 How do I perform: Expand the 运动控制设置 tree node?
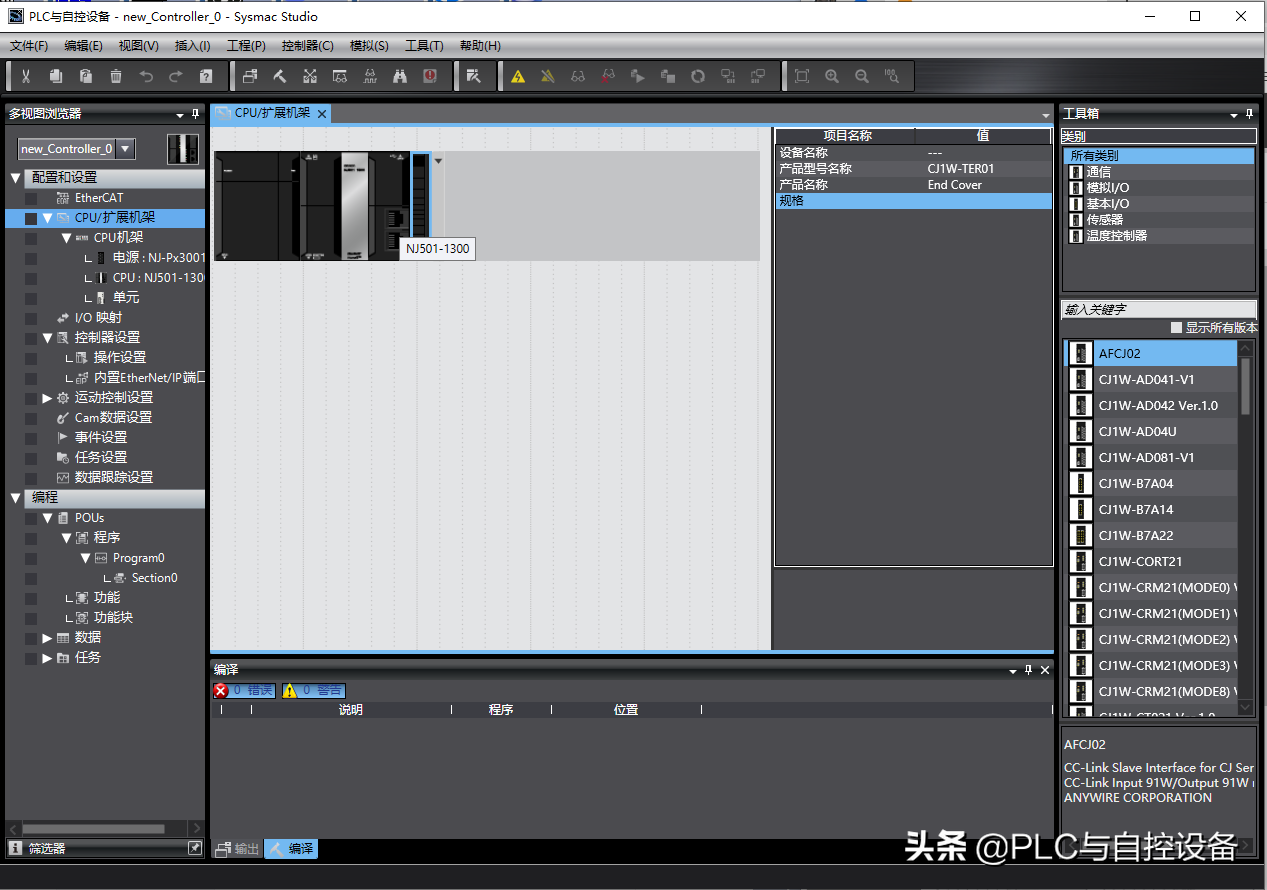pos(47,398)
